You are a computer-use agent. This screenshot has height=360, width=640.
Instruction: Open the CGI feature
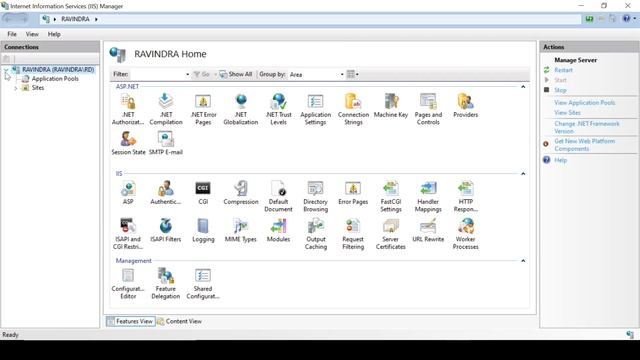[203, 193]
